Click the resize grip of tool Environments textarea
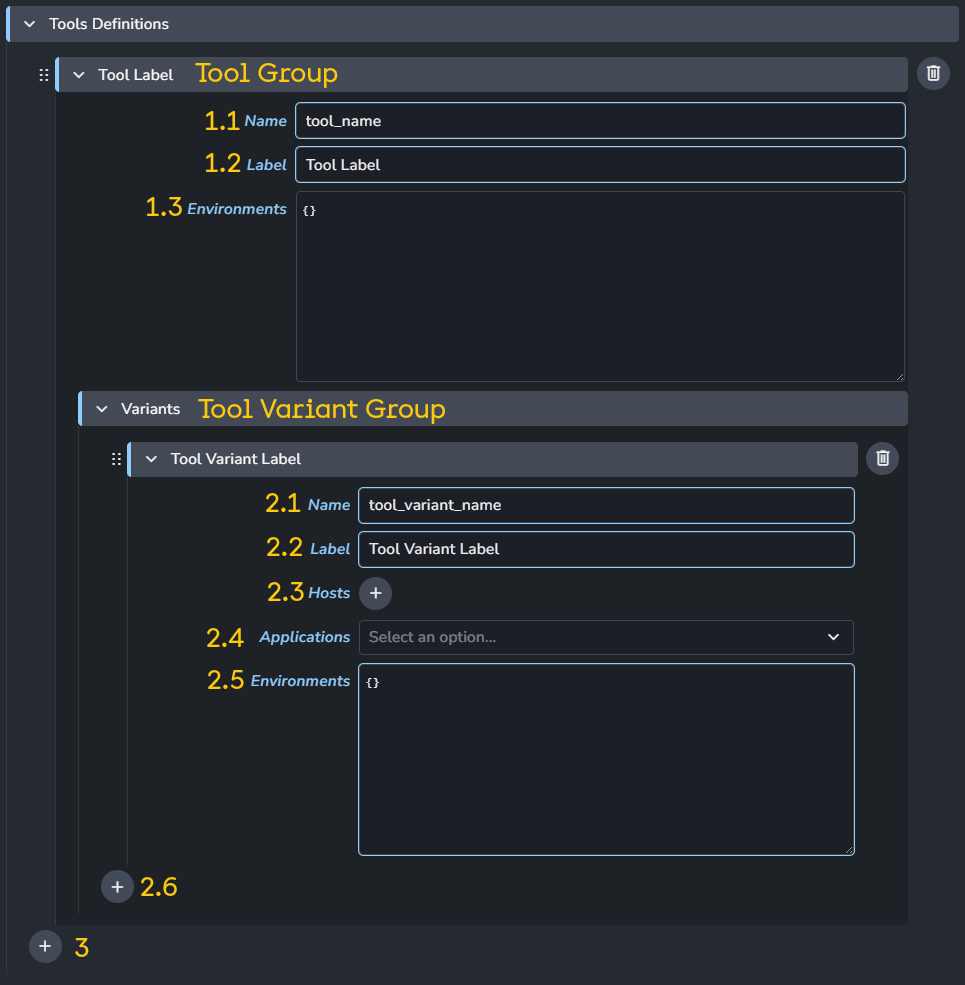Viewport: 965px width, 985px height. click(899, 375)
